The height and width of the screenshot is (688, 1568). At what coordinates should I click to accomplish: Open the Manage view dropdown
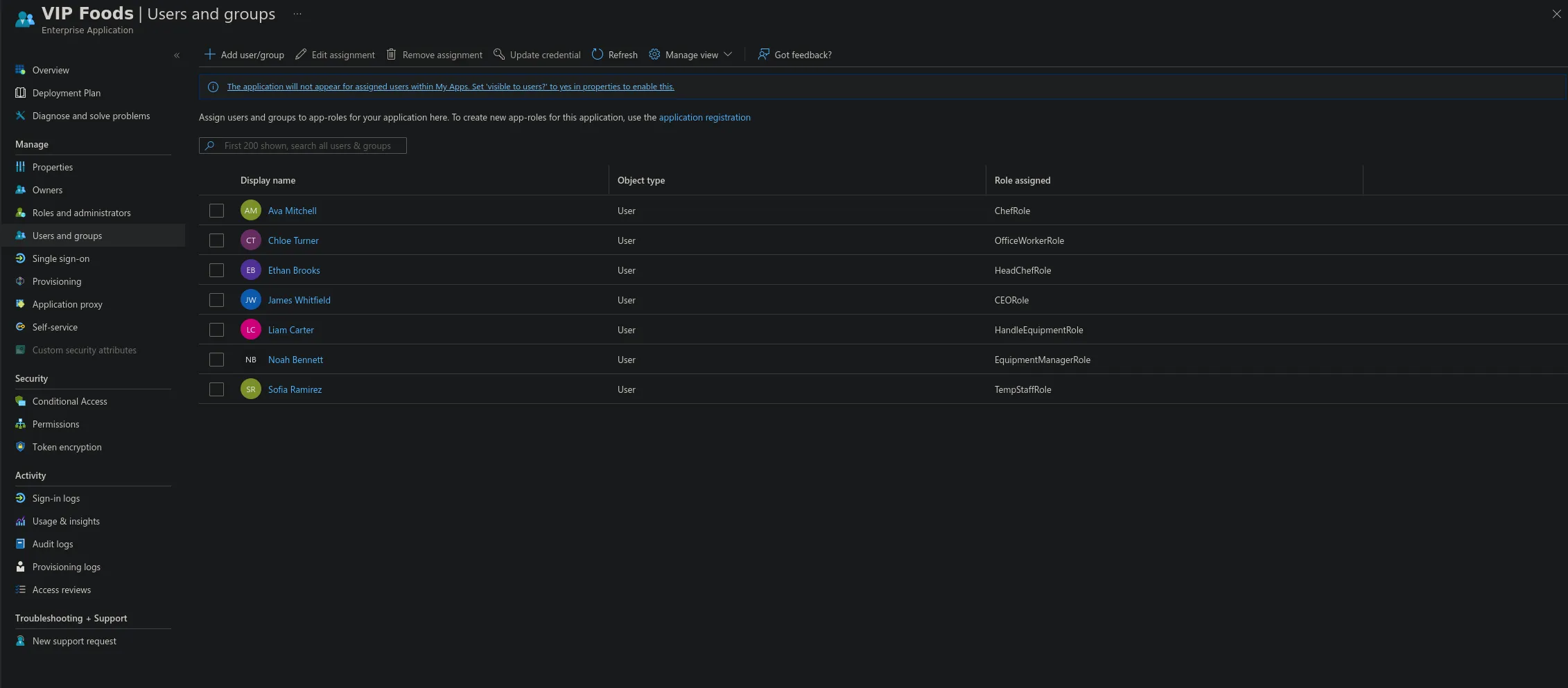690,55
